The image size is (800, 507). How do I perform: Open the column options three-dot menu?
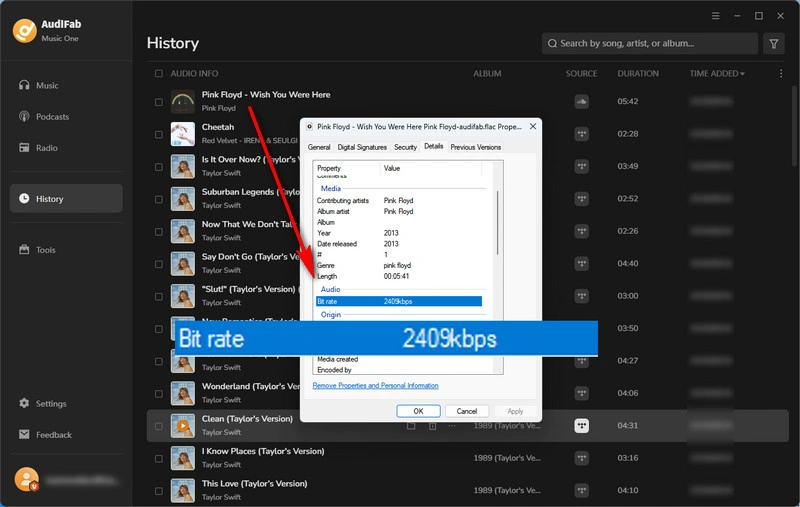(x=781, y=73)
